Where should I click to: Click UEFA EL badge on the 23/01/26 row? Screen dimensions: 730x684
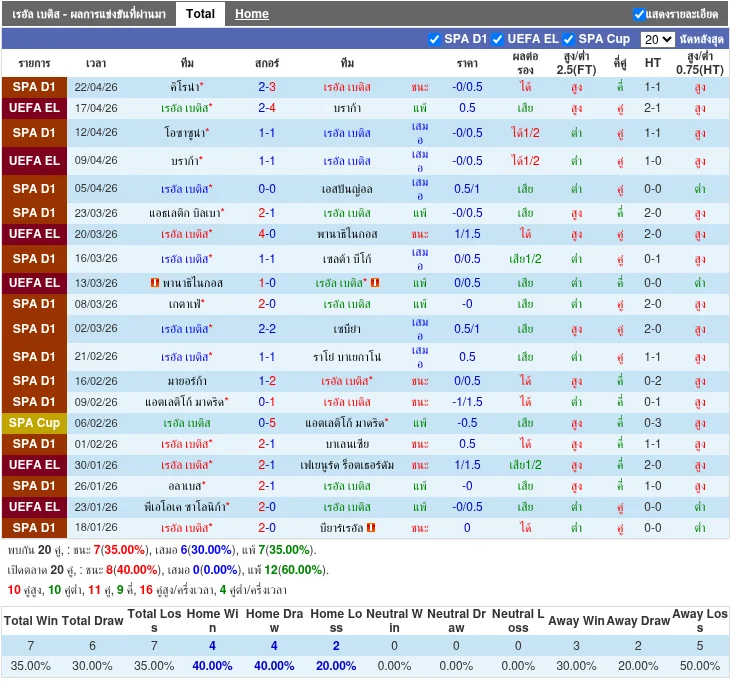click(34, 507)
